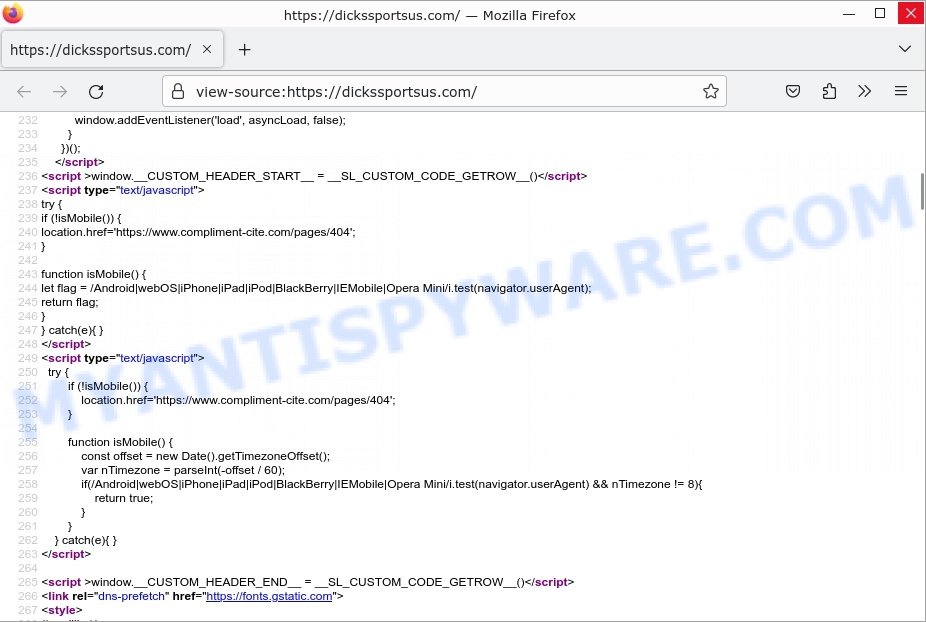Image resolution: width=926 pixels, height=622 pixels.
Task: Go back one page
Action: pos(24,92)
